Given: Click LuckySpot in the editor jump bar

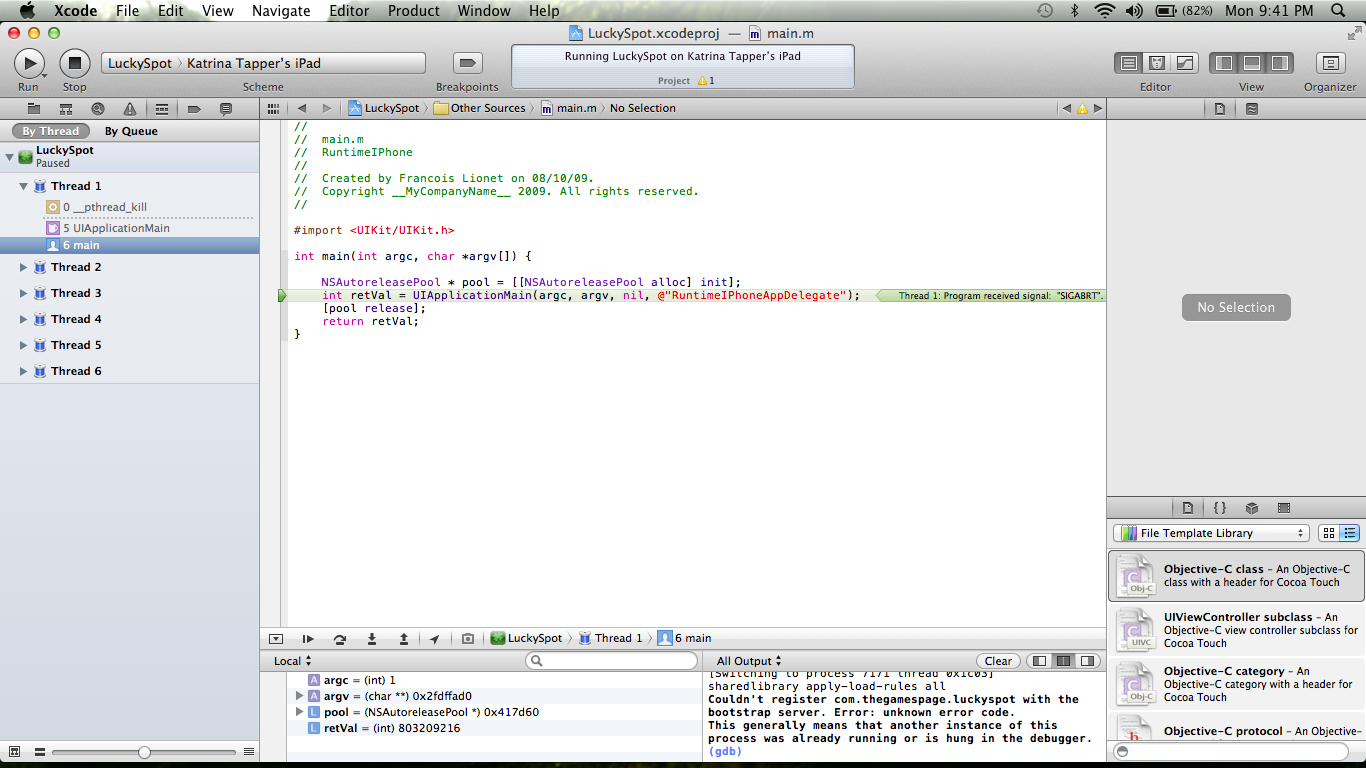Looking at the screenshot, I should click(x=383, y=108).
